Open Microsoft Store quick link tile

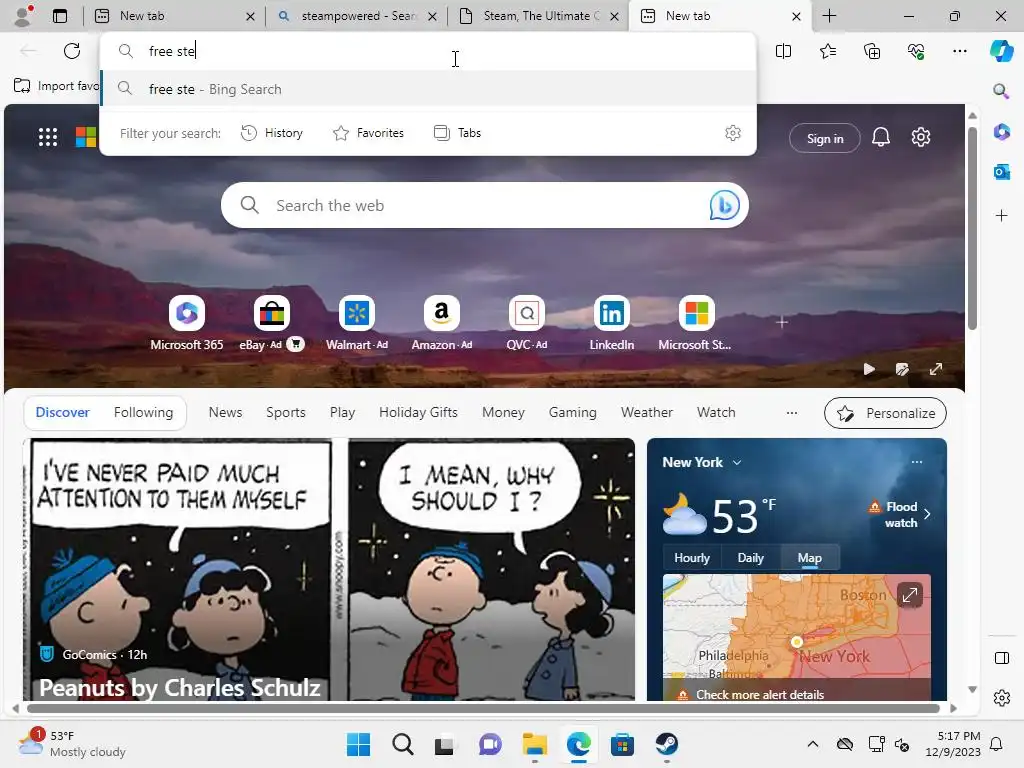pos(696,323)
